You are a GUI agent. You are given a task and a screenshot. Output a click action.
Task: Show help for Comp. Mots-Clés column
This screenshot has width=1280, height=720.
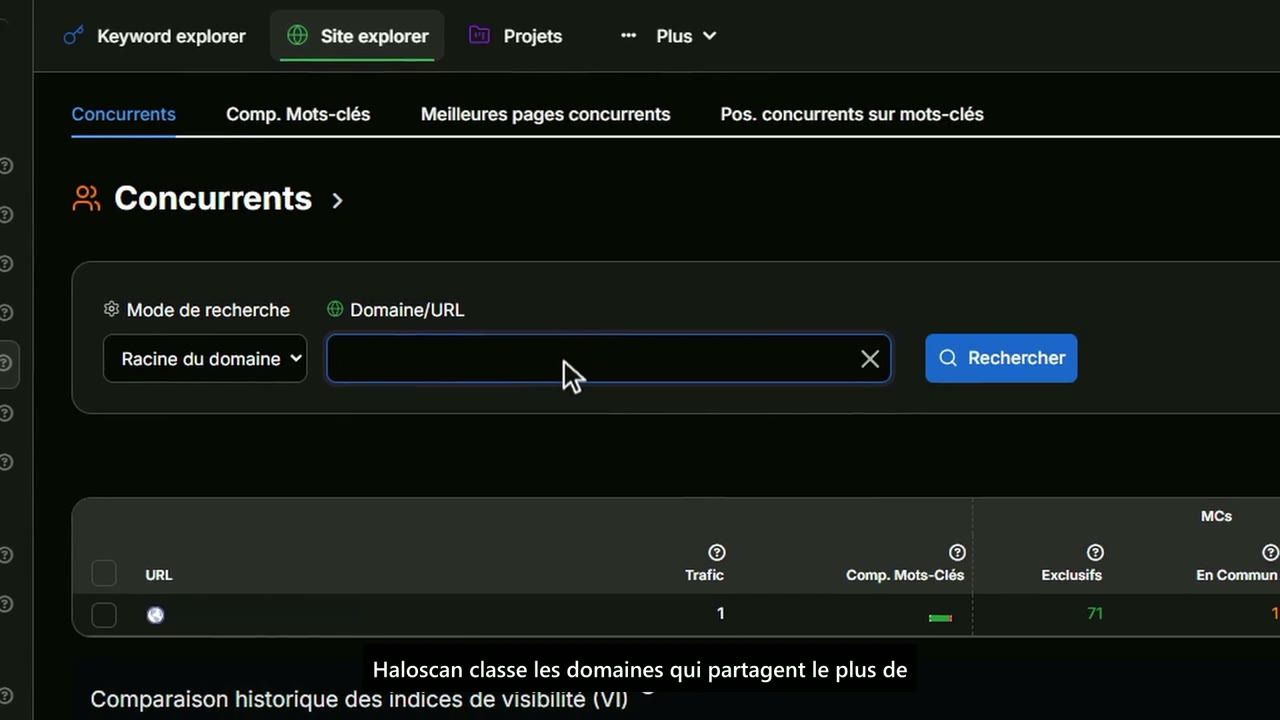tap(957, 552)
